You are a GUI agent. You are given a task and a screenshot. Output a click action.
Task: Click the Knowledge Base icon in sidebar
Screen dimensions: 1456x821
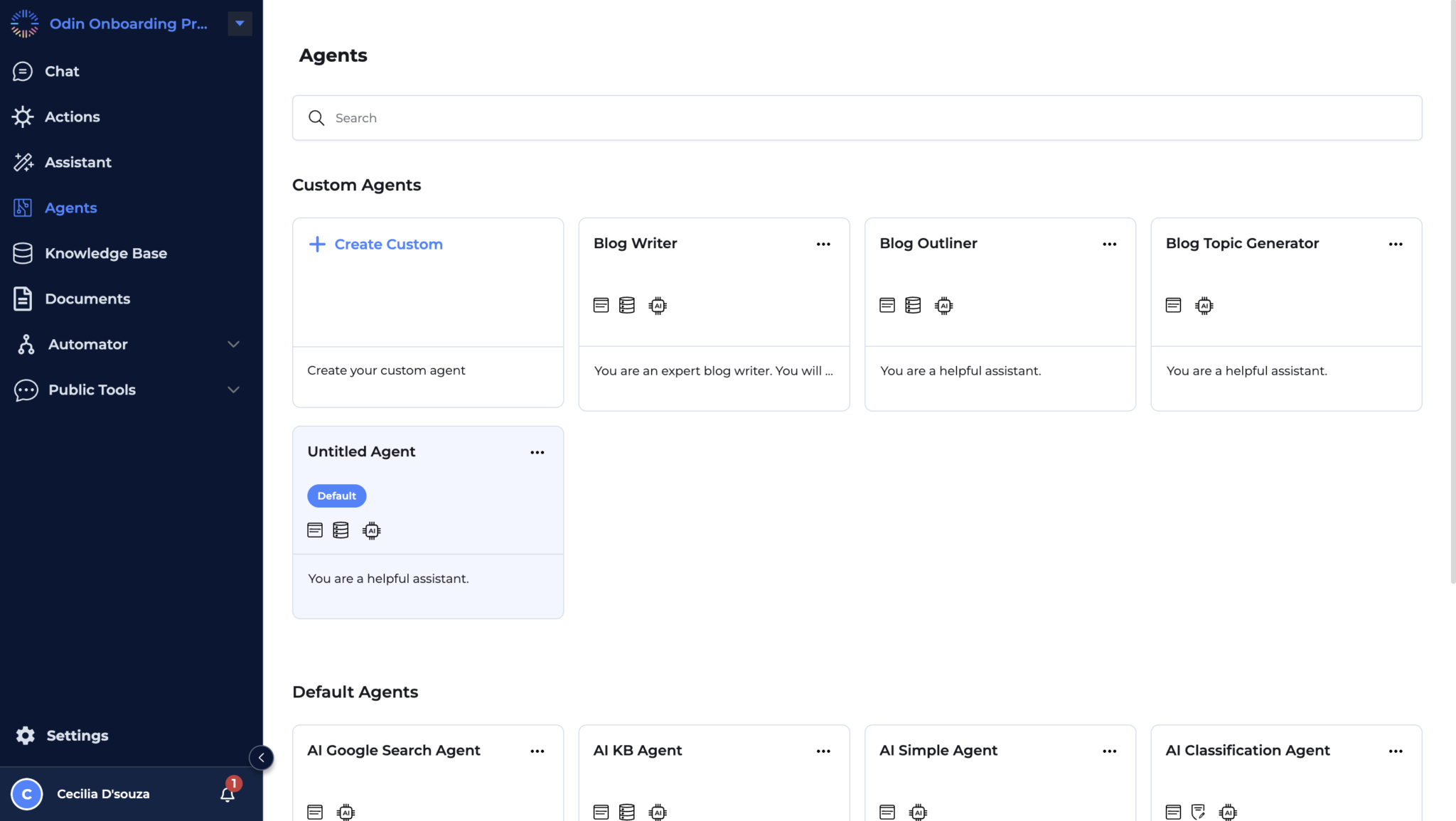tap(23, 253)
